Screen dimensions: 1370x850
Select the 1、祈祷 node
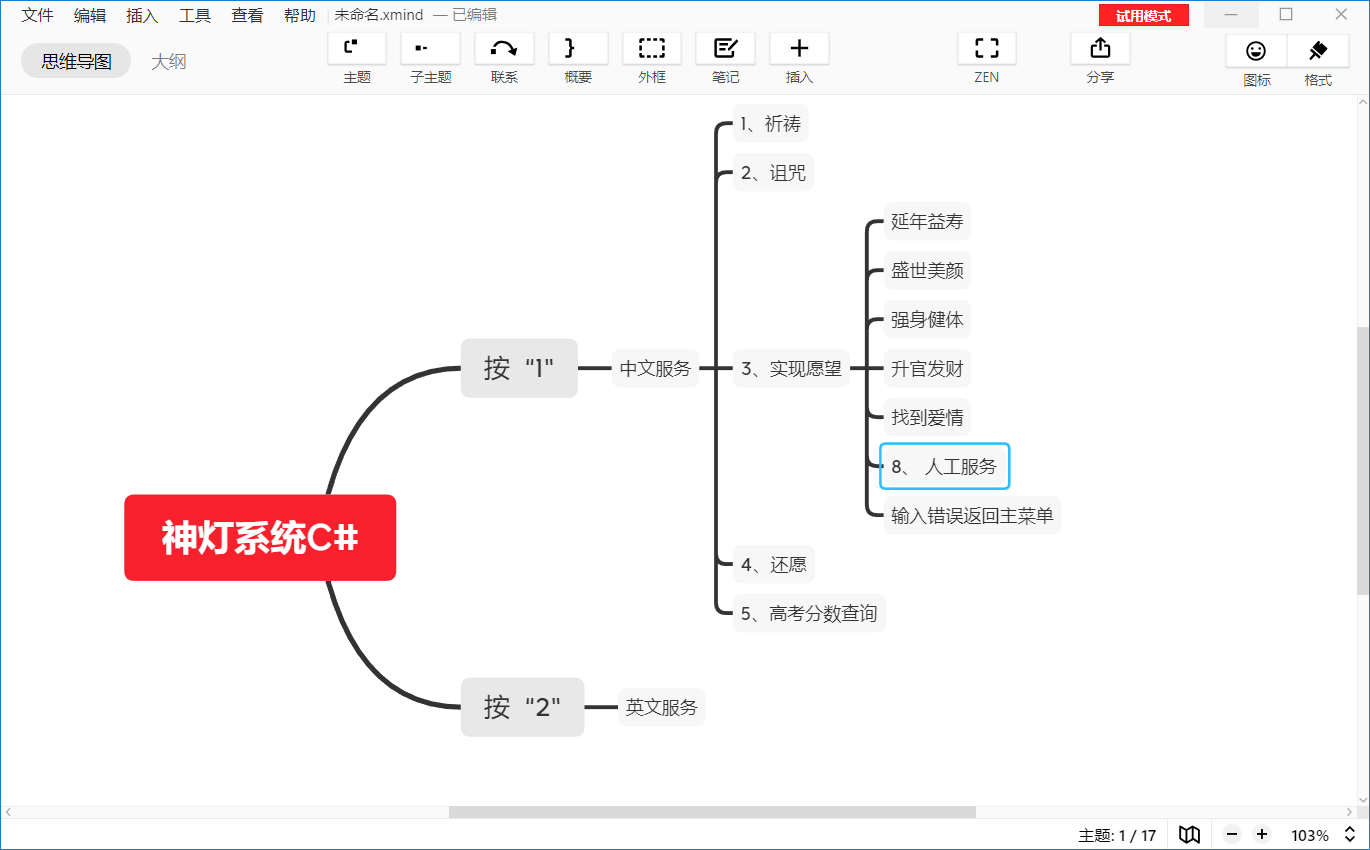(x=770, y=124)
